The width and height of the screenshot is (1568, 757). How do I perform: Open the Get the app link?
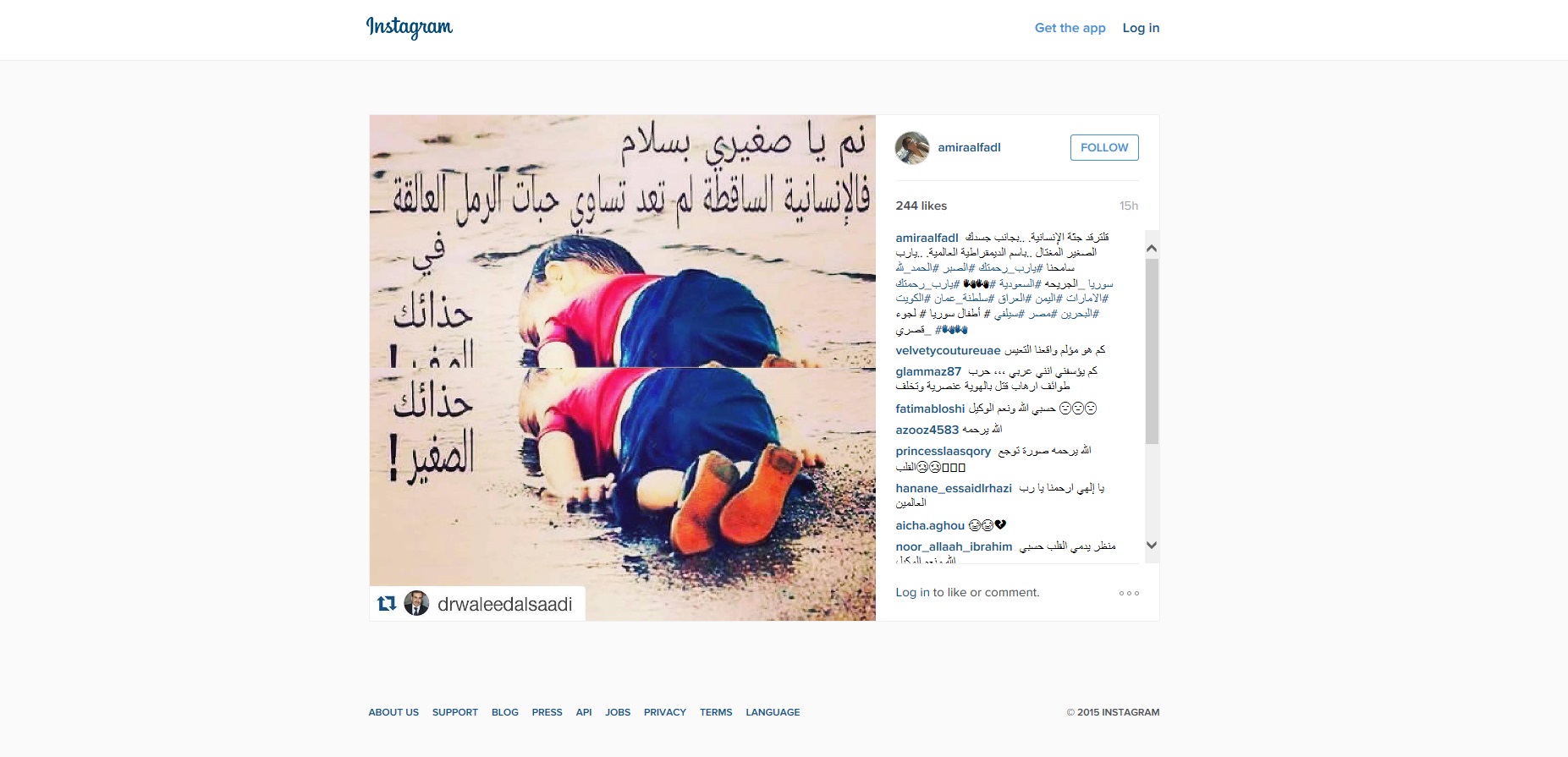point(1070,28)
